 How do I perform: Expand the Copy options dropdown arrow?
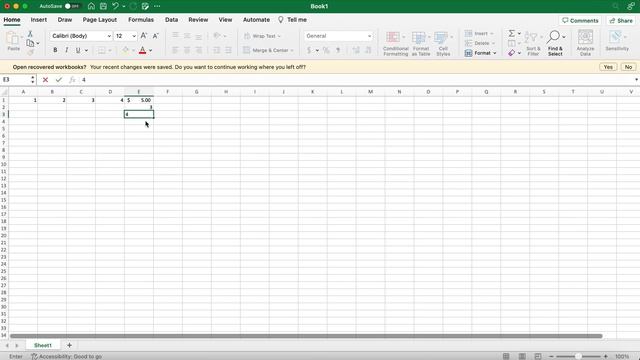click(38, 43)
